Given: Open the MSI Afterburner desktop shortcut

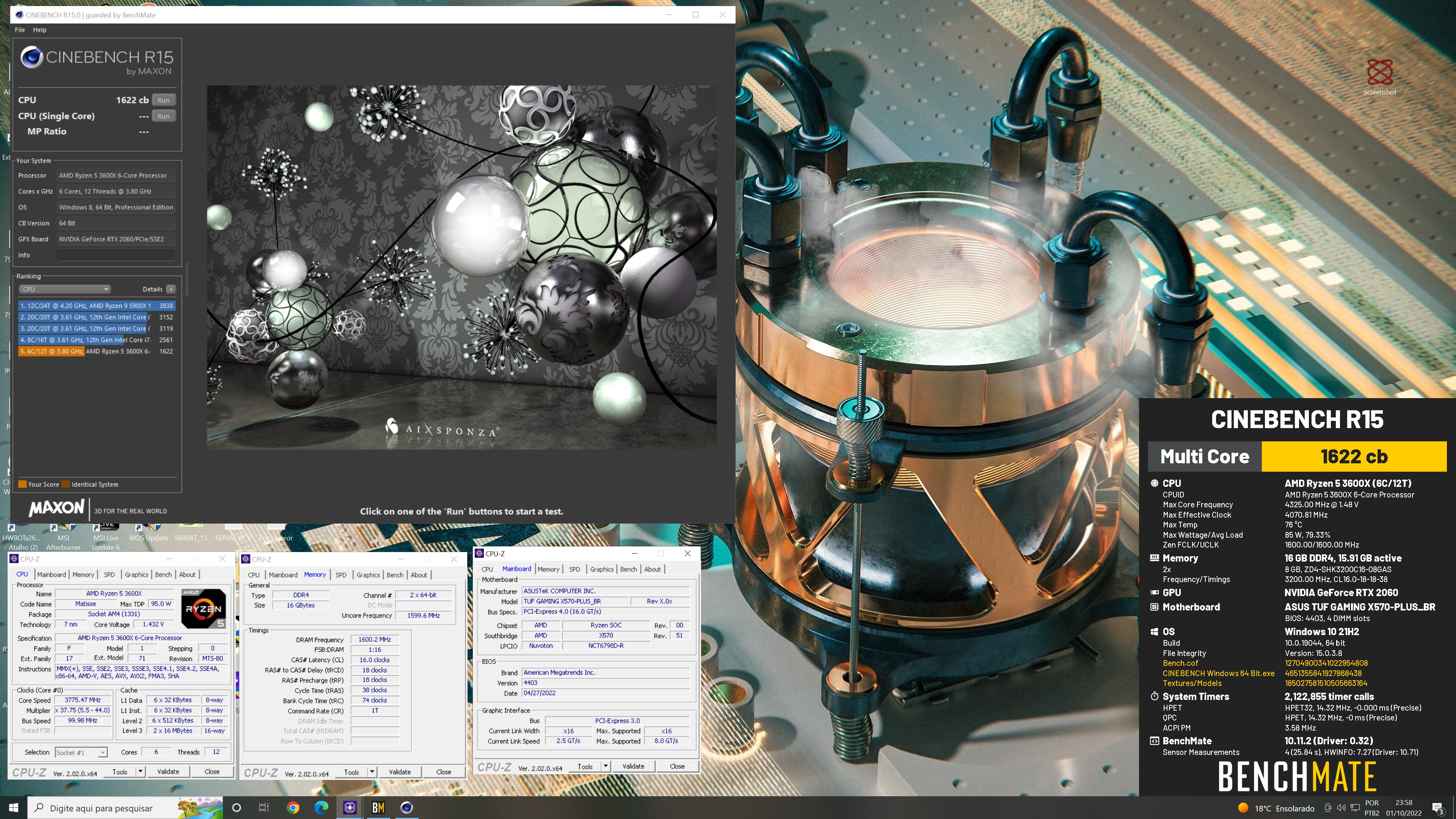Looking at the screenshot, I should coord(63,537).
